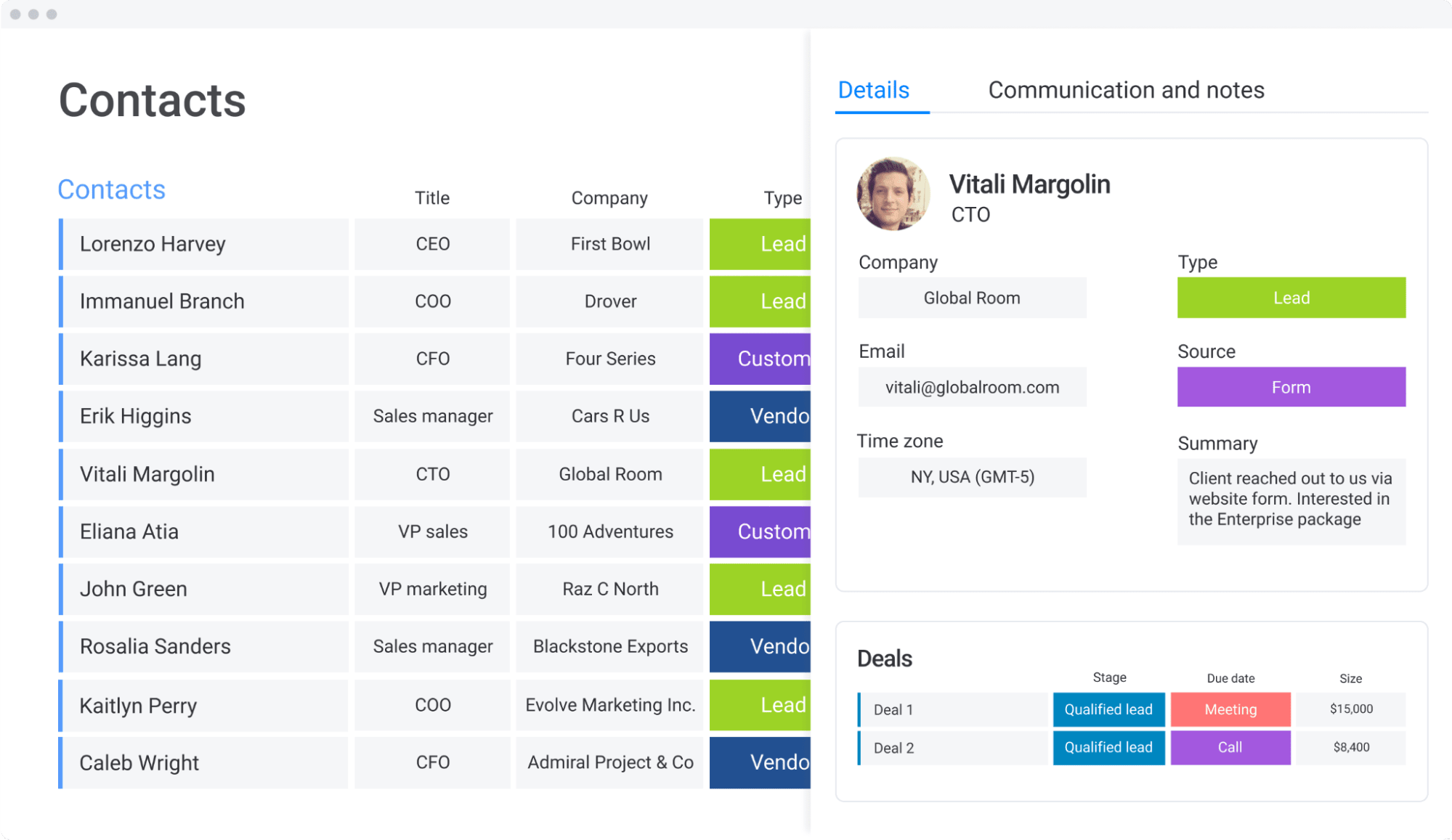Click the Lead type badge in Vitali's detail panel
The height and width of the screenshot is (840, 1452).
(1289, 298)
